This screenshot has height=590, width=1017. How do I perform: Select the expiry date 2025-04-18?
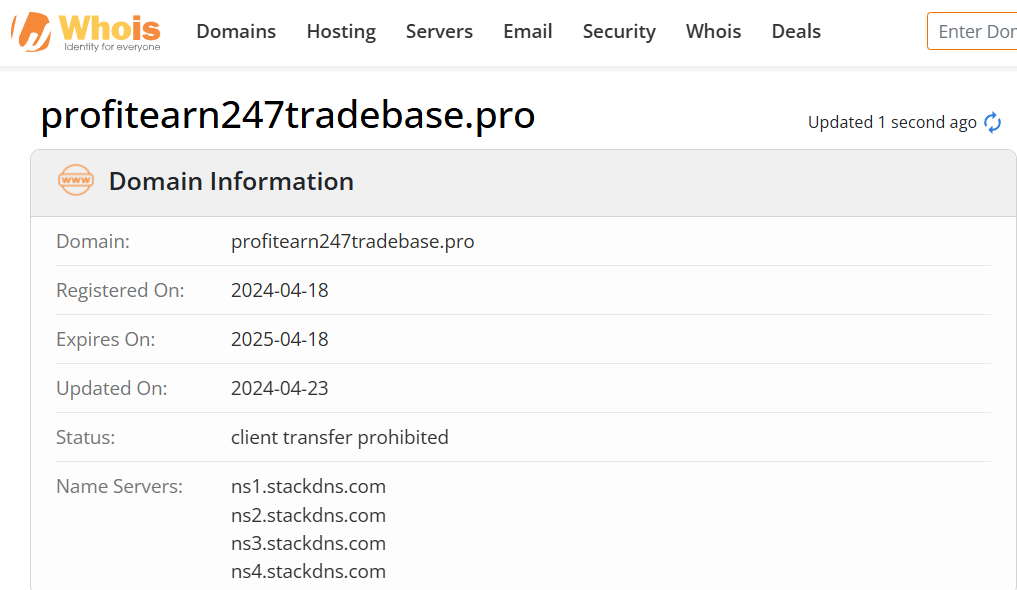coord(280,339)
